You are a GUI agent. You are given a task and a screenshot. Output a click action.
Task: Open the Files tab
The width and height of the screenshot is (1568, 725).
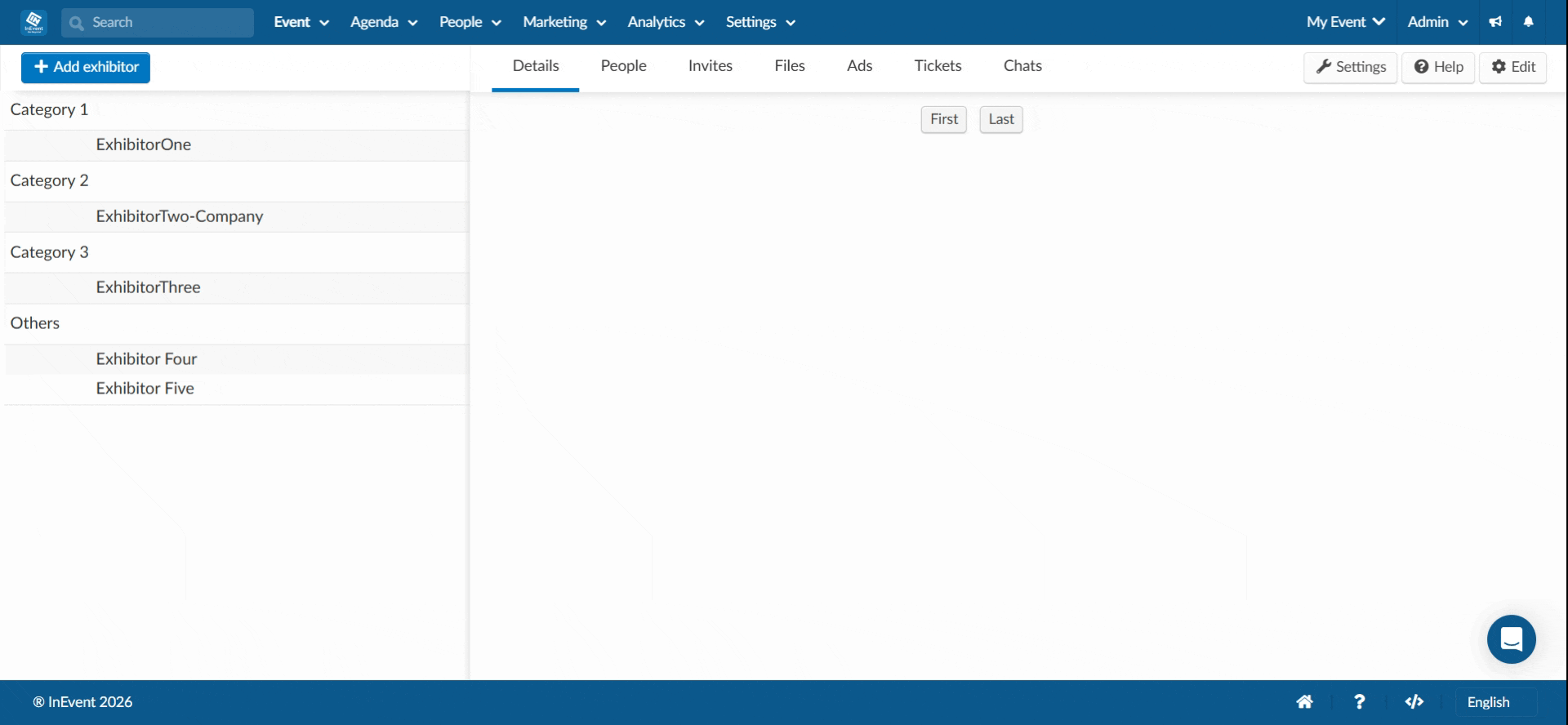tap(790, 66)
